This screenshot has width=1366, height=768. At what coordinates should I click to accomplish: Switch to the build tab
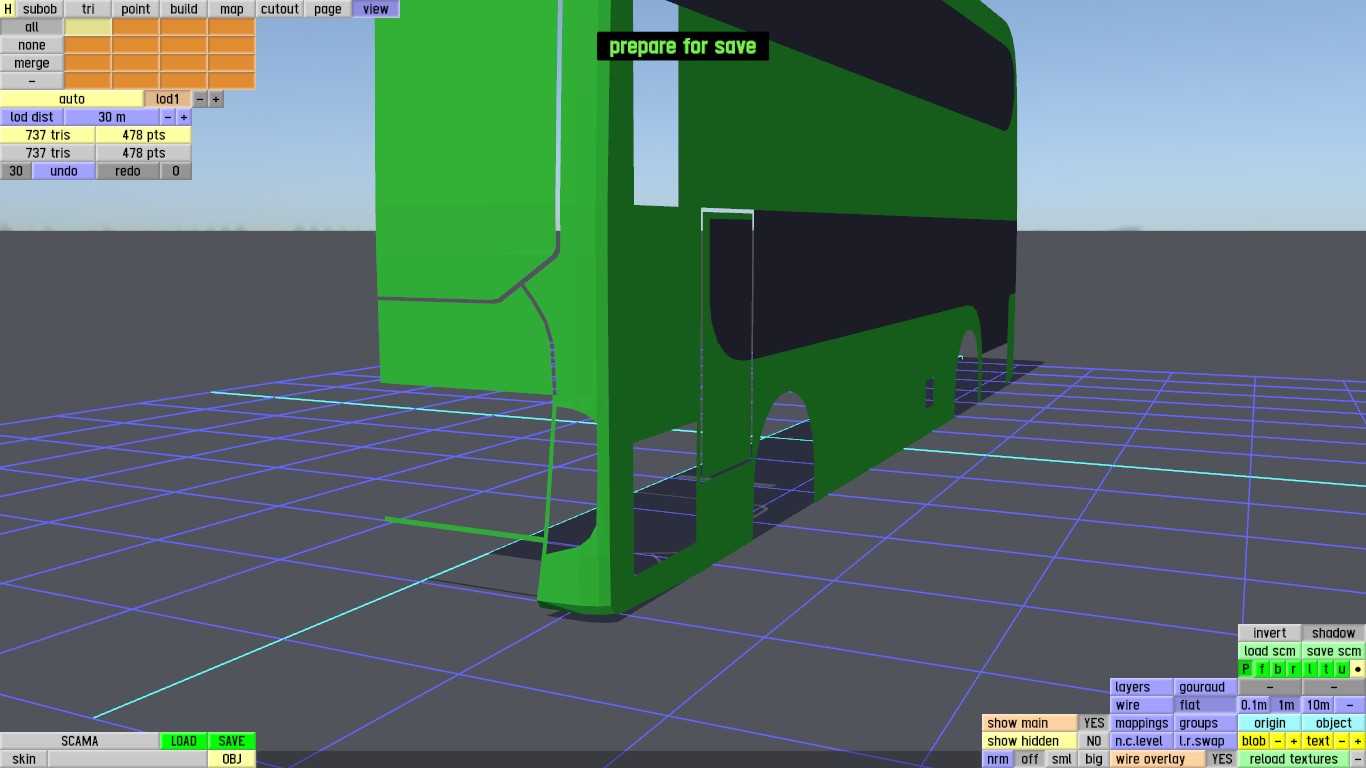(184, 9)
